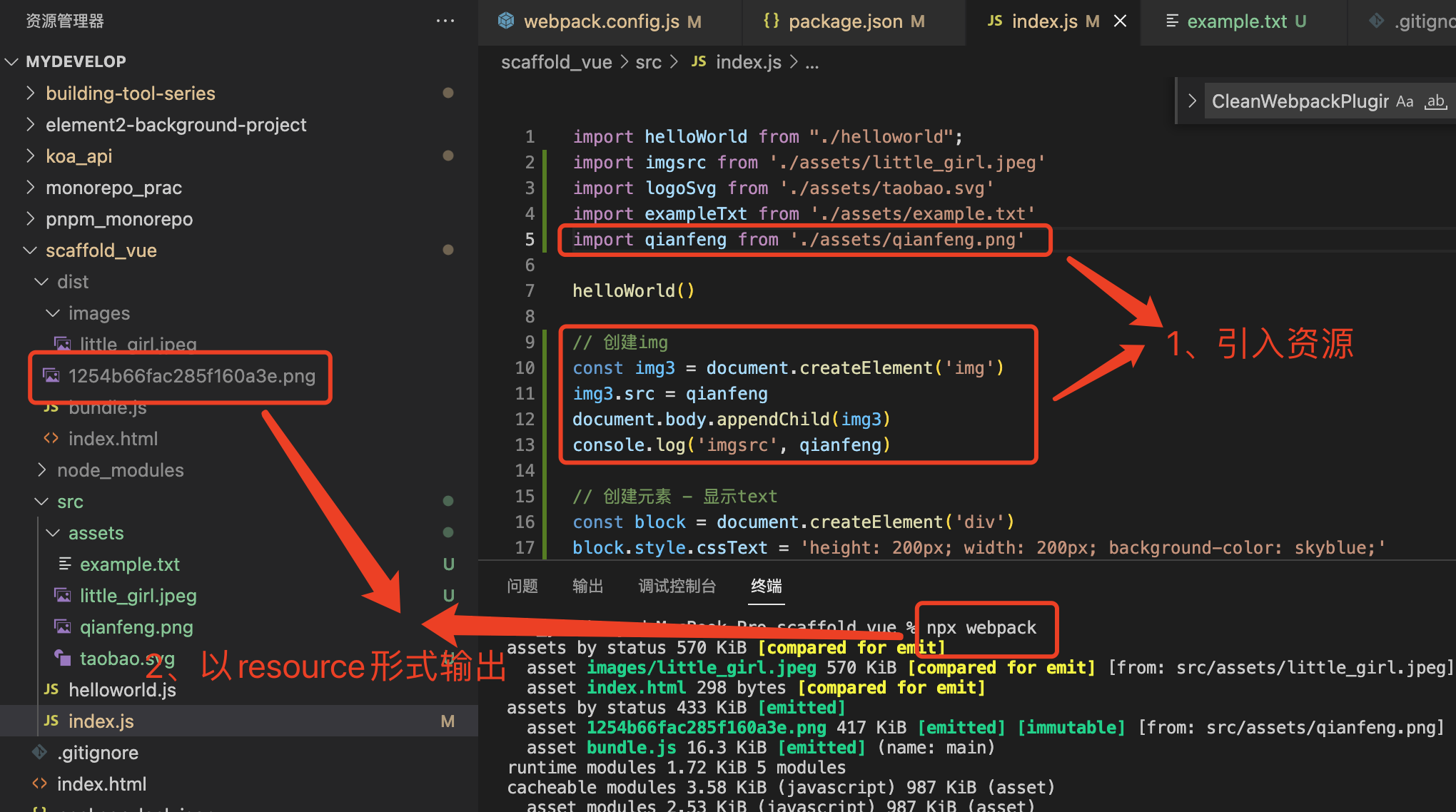Click the src breadcrumb segment
Image resolution: width=1456 pixels, height=812 pixels.
click(648, 63)
